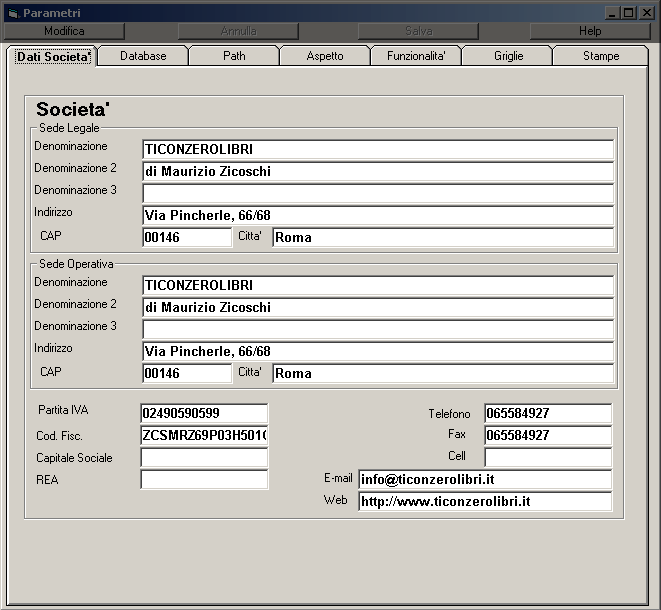Viewport: 661px width, 610px height.
Task: Click Sede Operativa Citta' field
Action: pos(443,373)
